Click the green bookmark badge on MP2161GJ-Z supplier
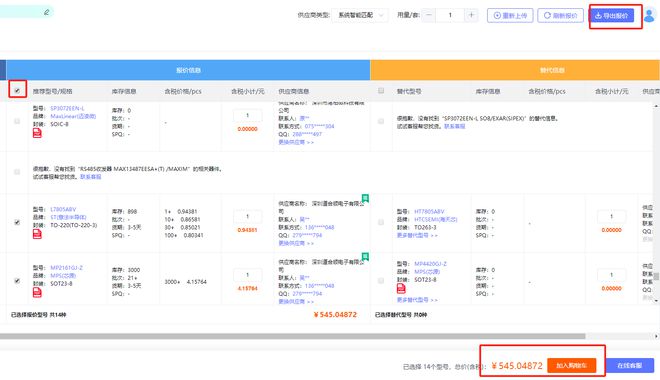Viewport: 660px width, 380px height. [365, 256]
